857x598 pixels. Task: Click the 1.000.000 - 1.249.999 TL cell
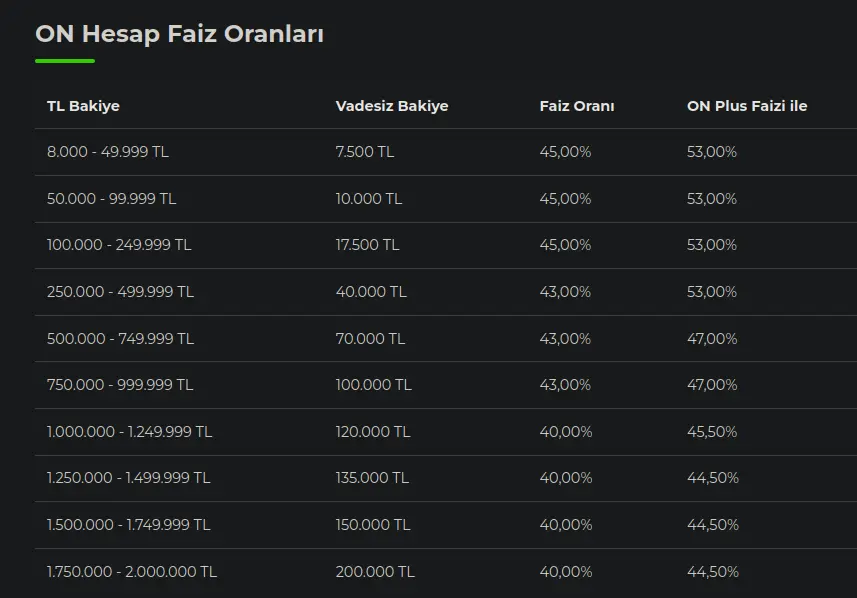[130, 432]
